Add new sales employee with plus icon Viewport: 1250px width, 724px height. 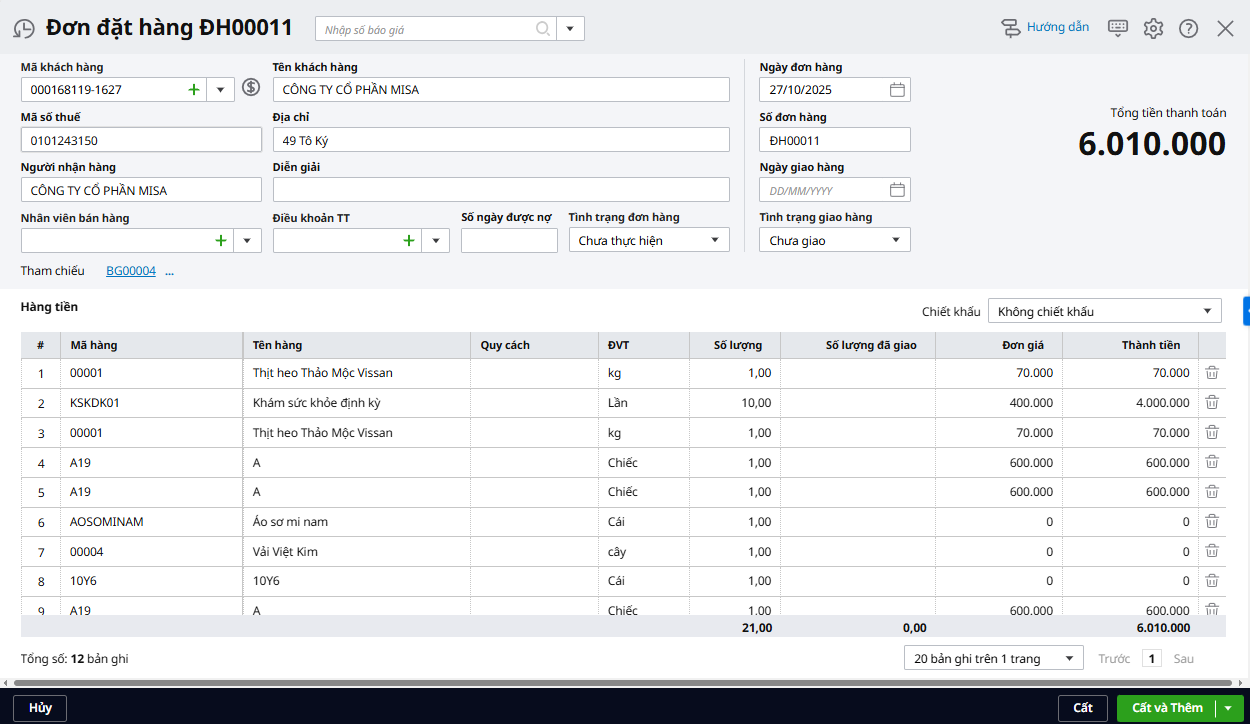tap(220, 240)
